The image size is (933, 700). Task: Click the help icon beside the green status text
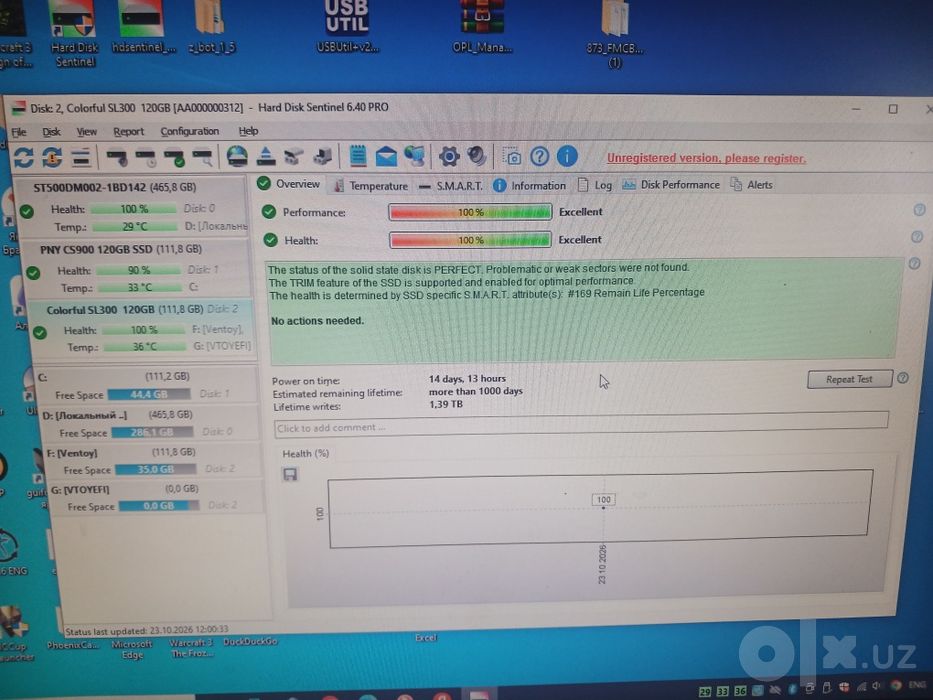[x=915, y=264]
